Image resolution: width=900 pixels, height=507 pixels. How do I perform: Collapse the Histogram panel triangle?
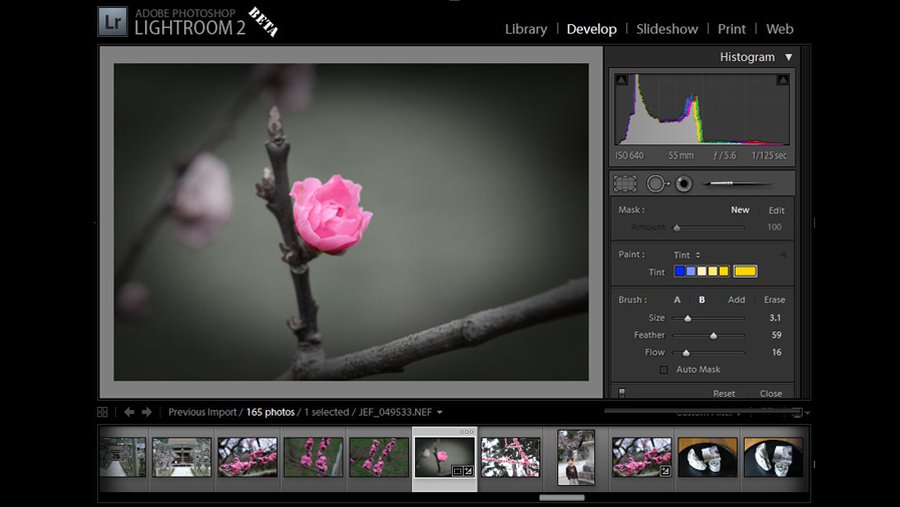click(789, 57)
